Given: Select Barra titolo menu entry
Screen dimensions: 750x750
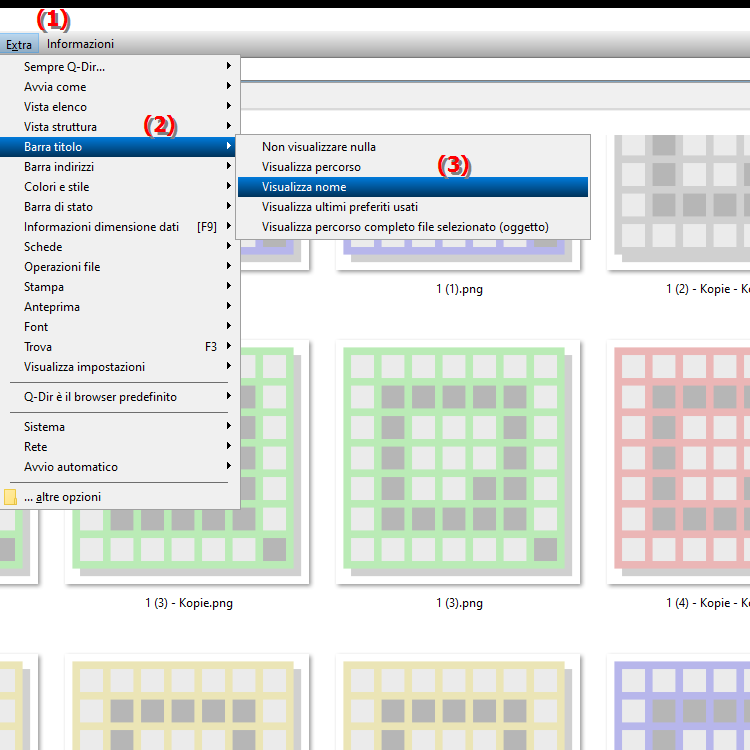Looking at the screenshot, I should (x=120, y=147).
